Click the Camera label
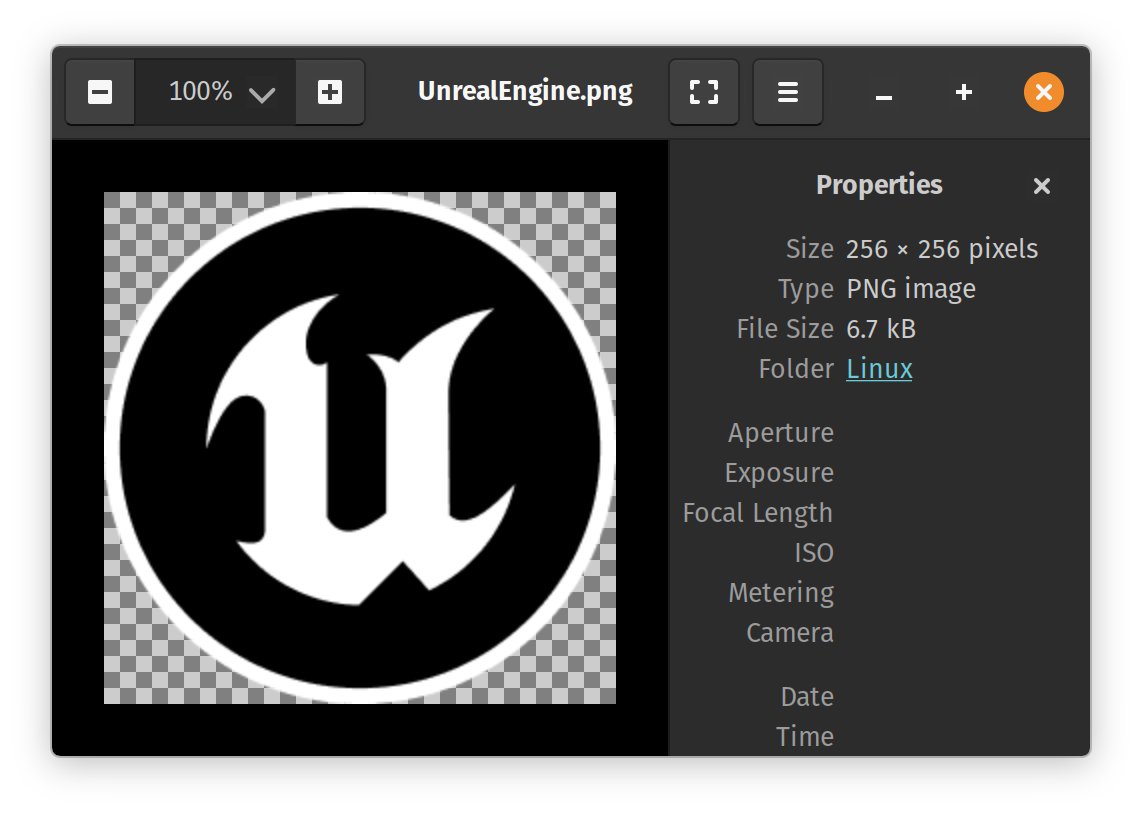 pyautogui.click(x=789, y=633)
